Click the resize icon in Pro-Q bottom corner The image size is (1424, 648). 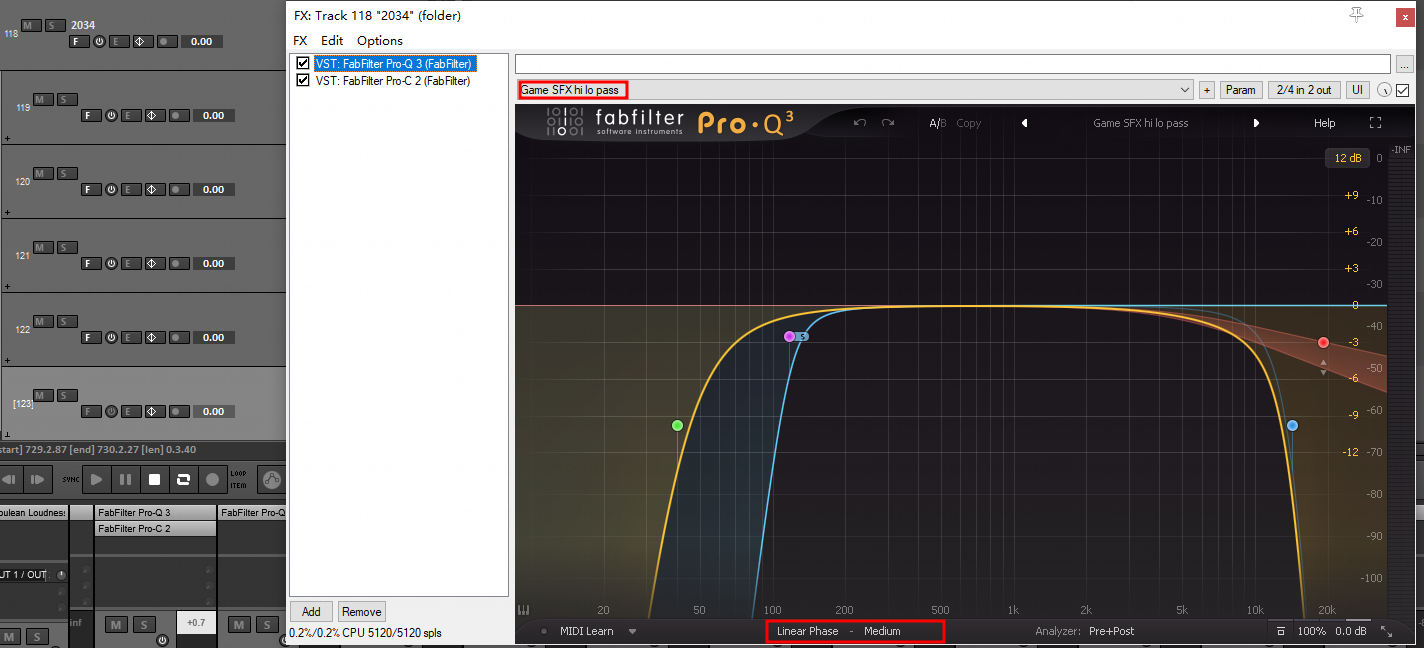click(x=1386, y=631)
